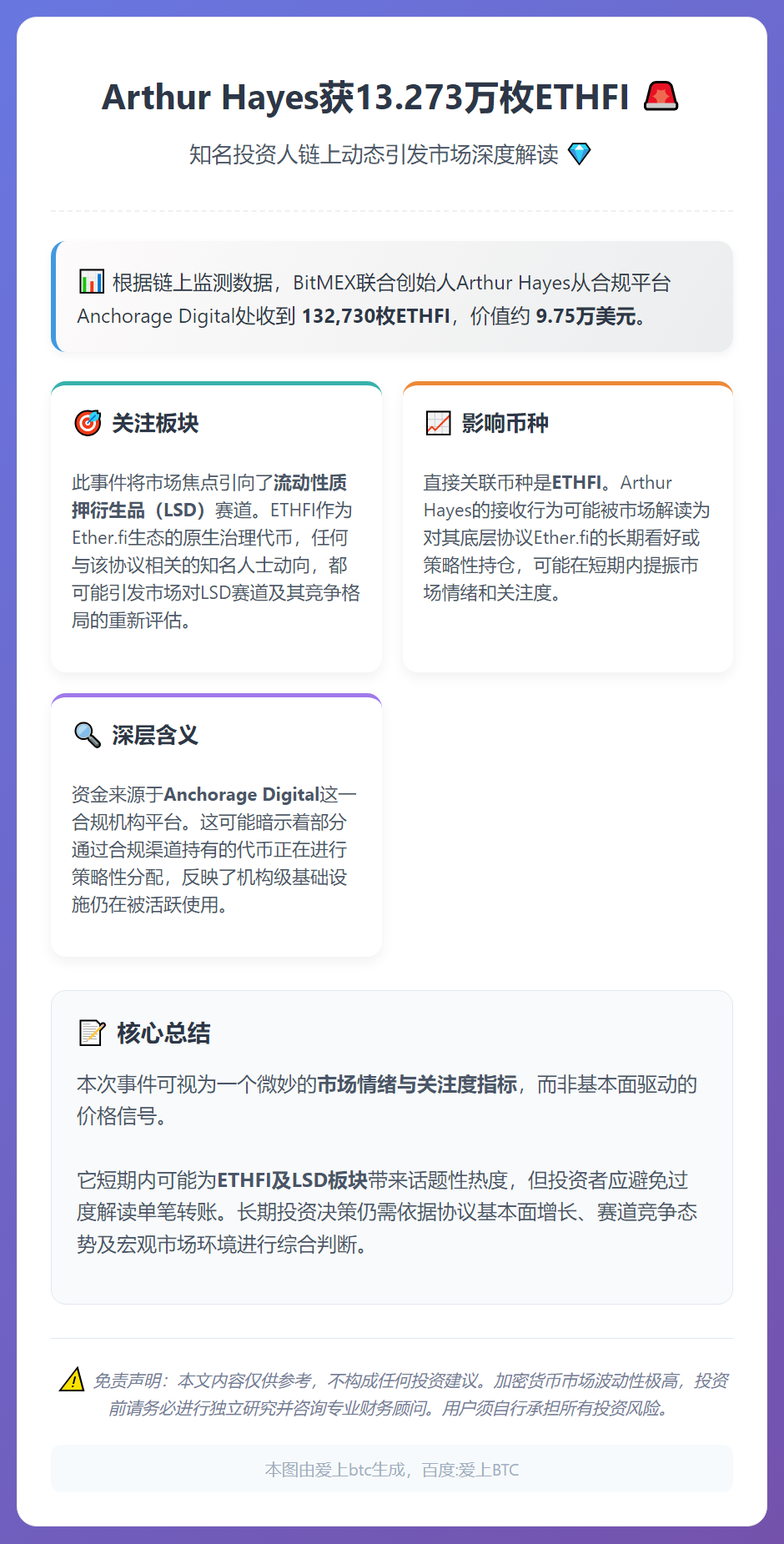This screenshot has height=1544, width=784.
Task: Click the subtitle 知名投资人链上动态引发市场深度解读
Action: tap(374, 154)
